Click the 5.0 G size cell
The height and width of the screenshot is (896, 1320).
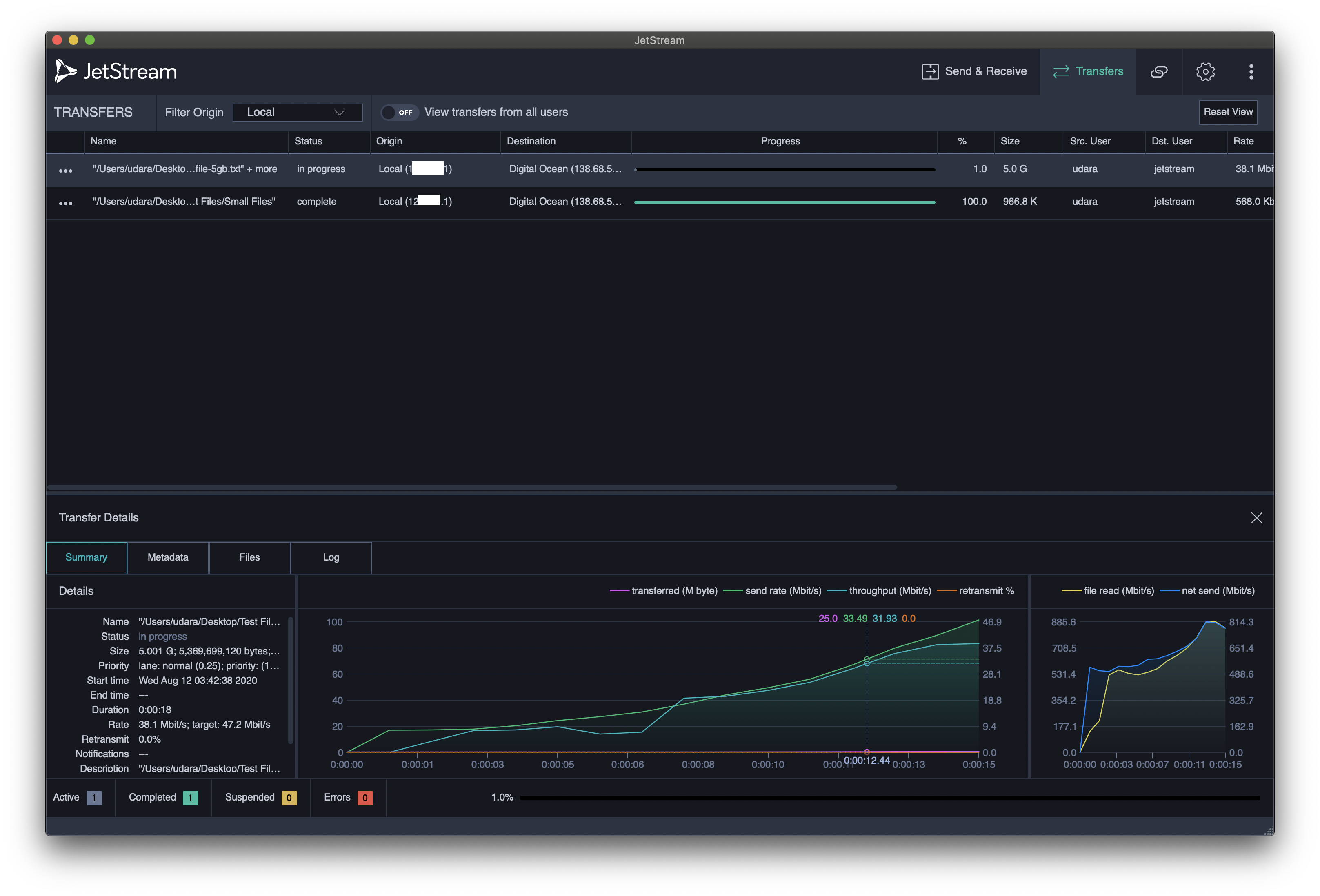tap(1014, 169)
